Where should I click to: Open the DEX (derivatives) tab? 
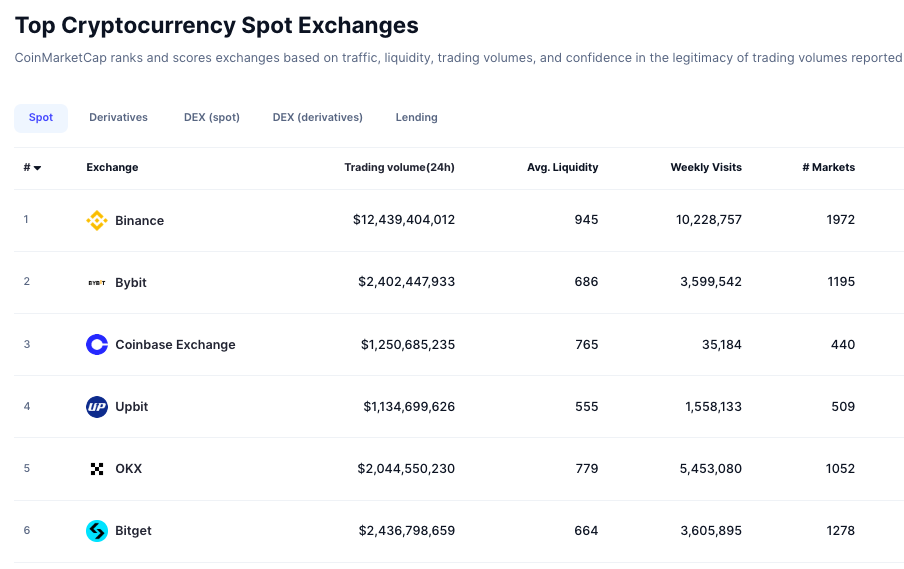pyautogui.click(x=318, y=118)
